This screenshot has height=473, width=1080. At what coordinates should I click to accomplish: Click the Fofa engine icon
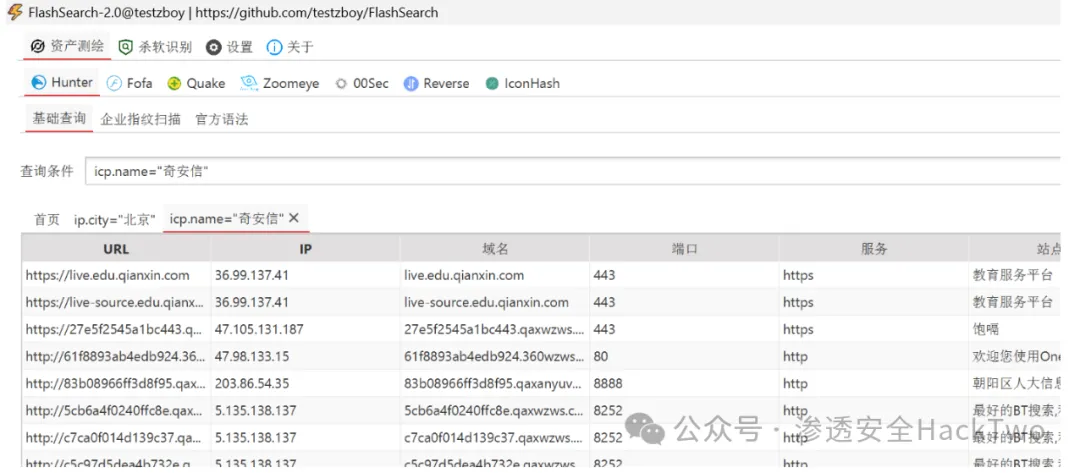coord(114,84)
